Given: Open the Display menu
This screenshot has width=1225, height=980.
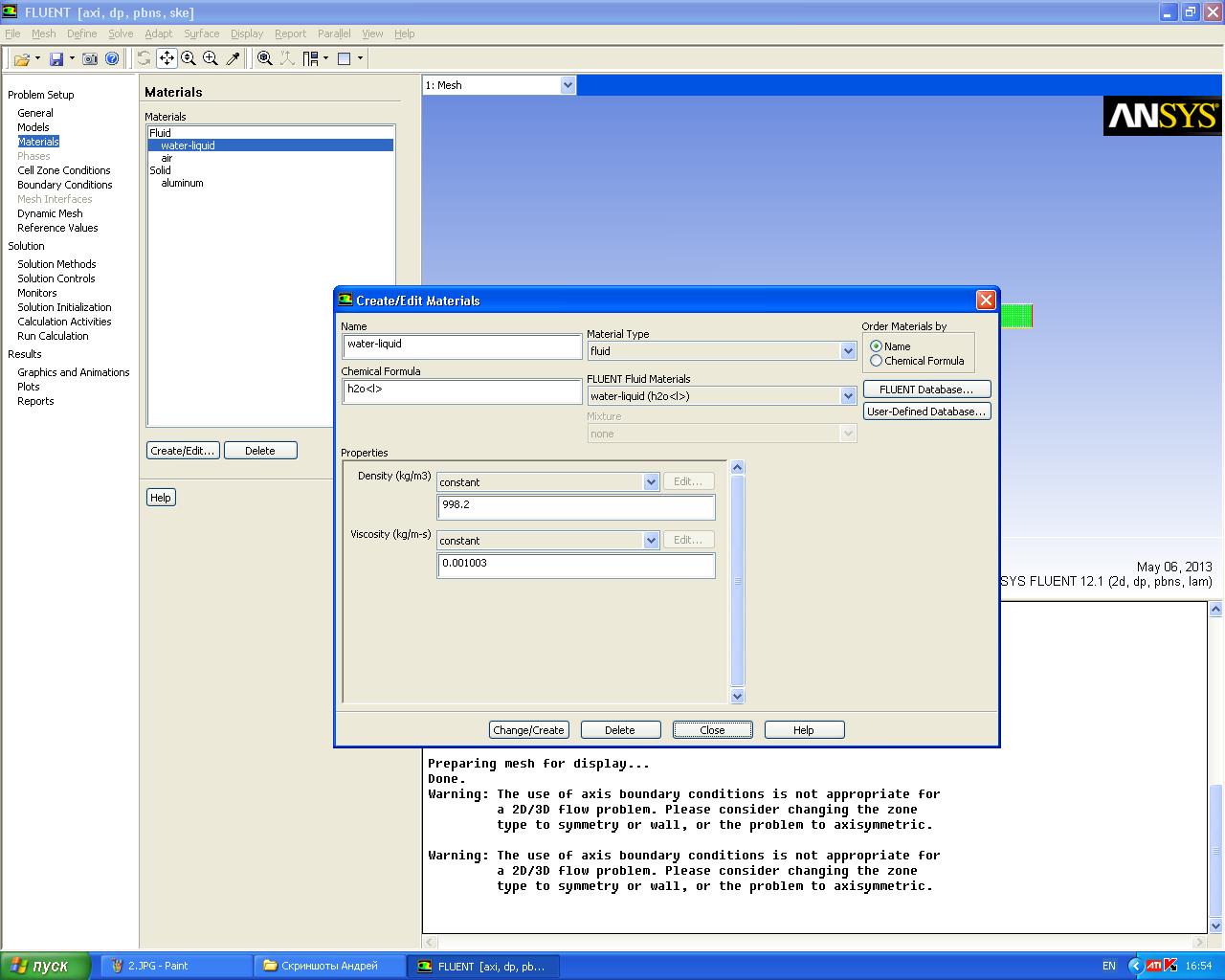Looking at the screenshot, I should pyautogui.click(x=246, y=33).
